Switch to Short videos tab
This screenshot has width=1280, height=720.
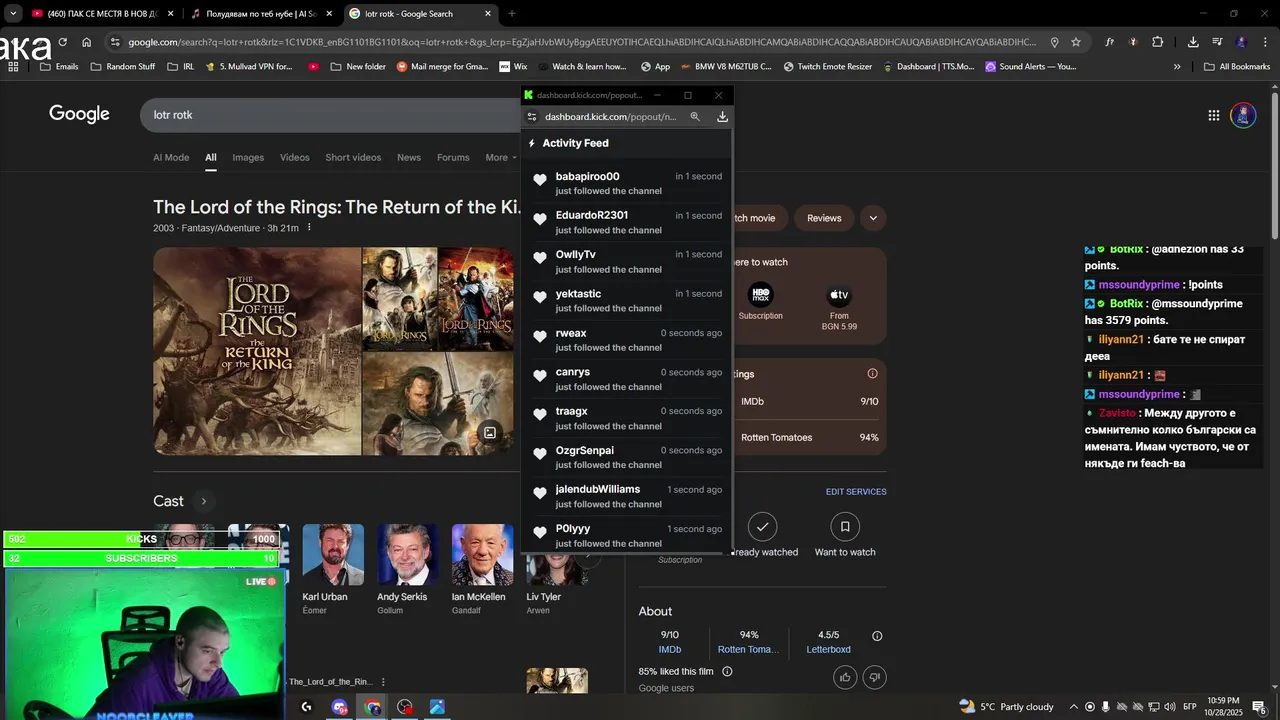click(353, 158)
